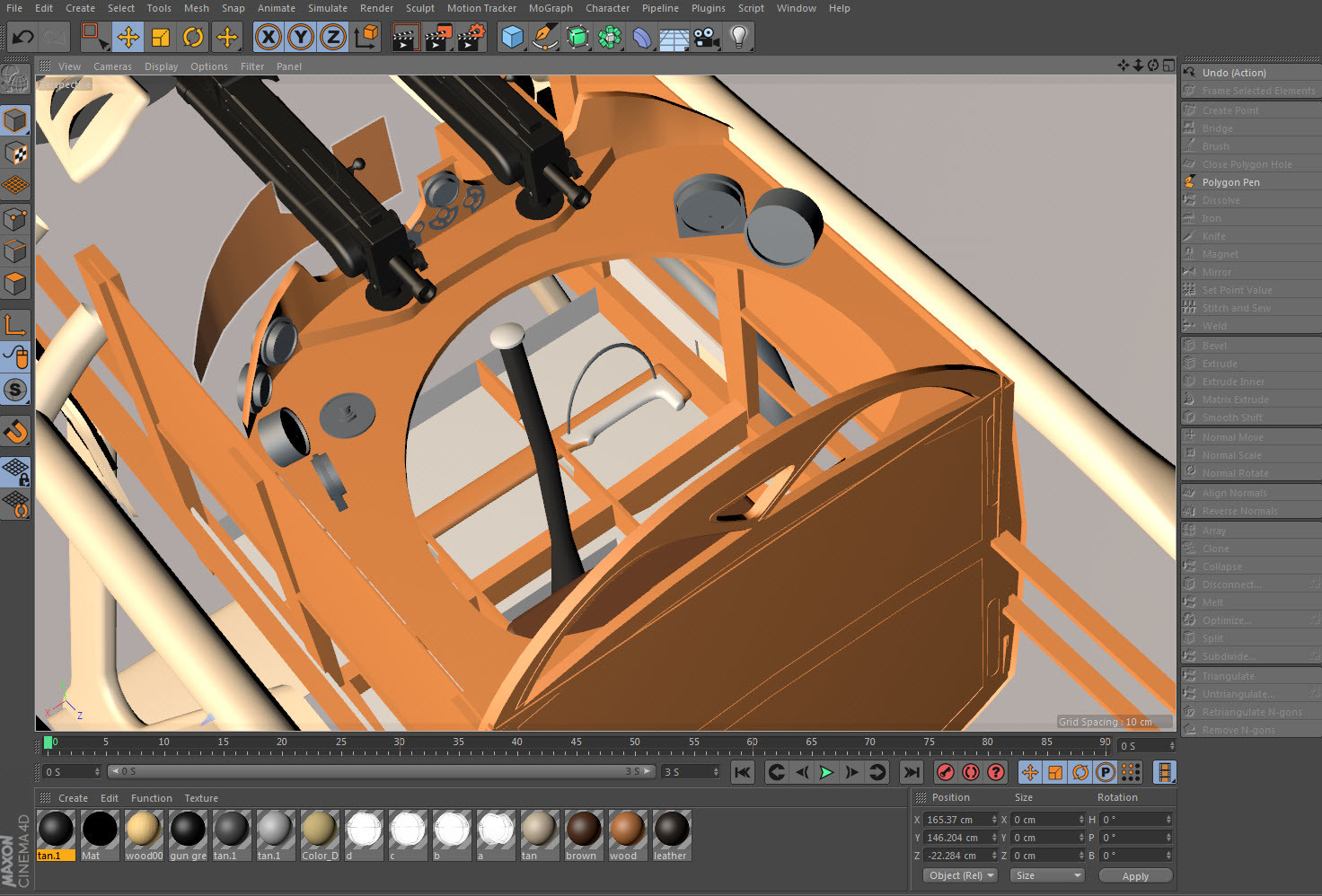The height and width of the screenshot is (896, 1322).
Task: Render to Picture Viewer
Action: pos(438,37)
